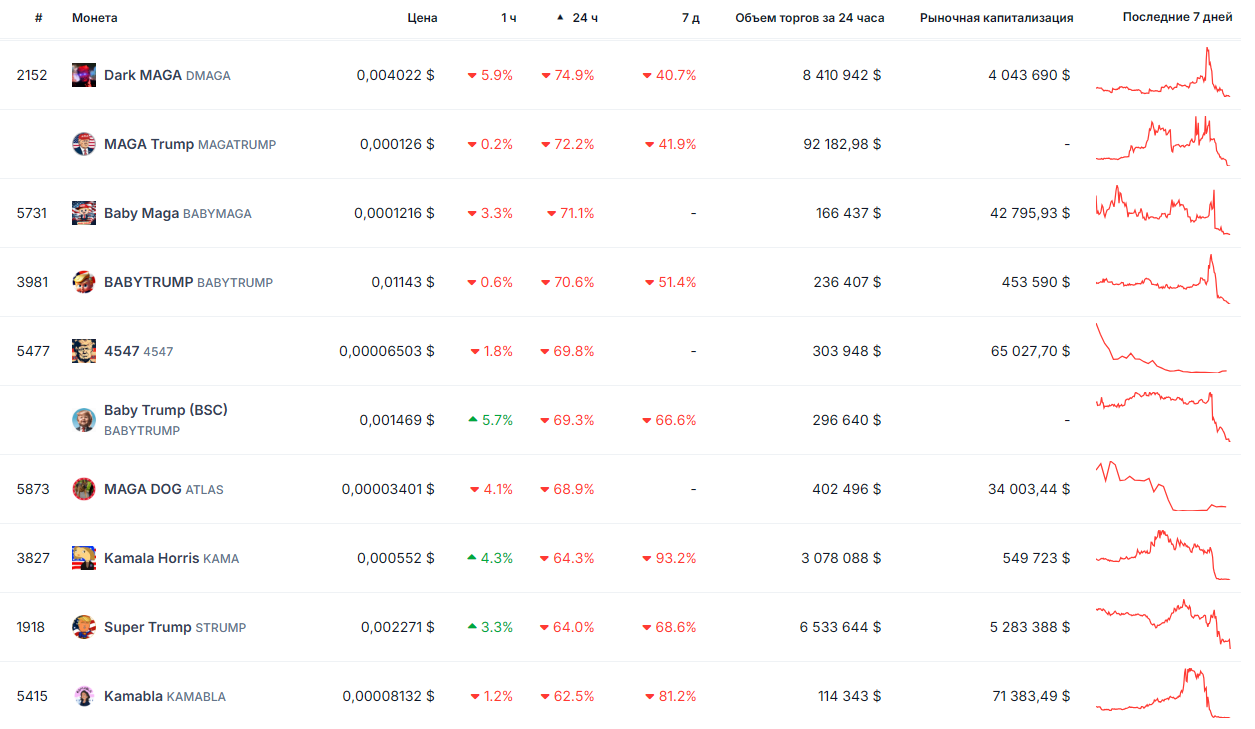Screen dimensions: 1255x729
Task: Click the price 0,00006503 $
Action: click(x=387, y=351)
